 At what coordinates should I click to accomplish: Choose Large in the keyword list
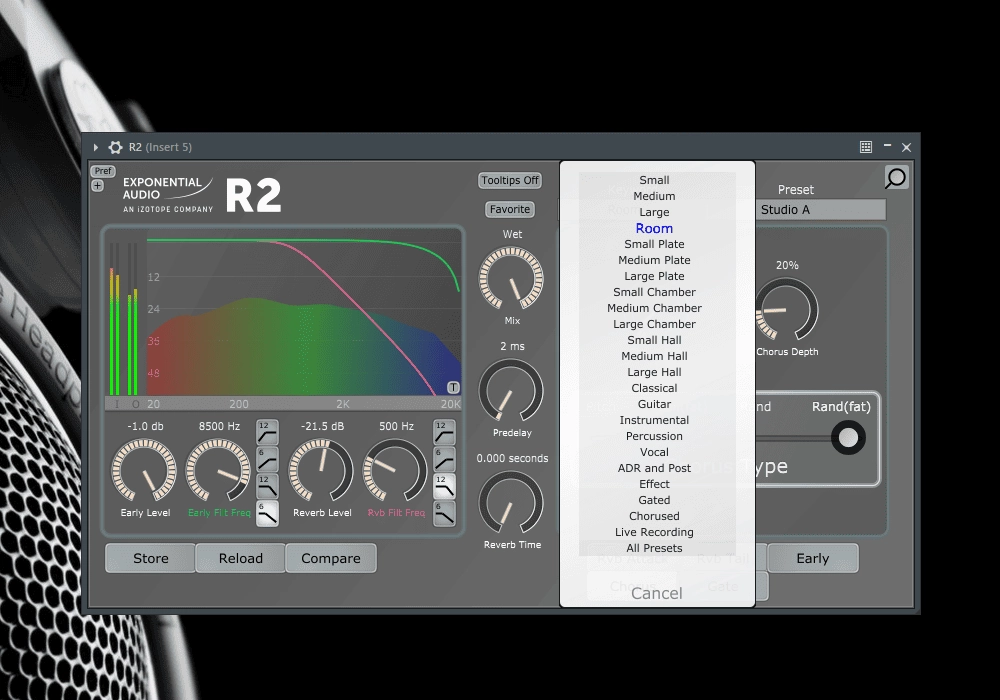click(654, 212)
